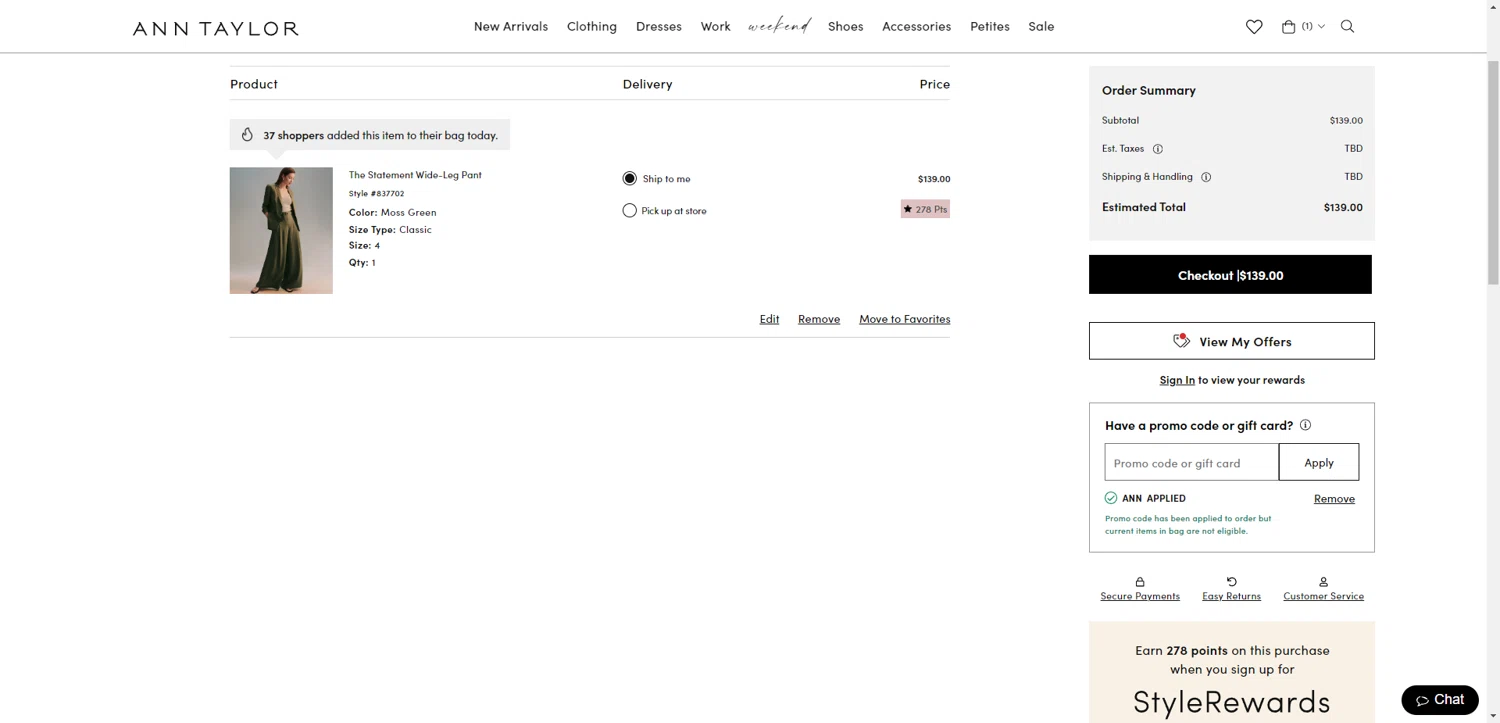The width and height of the screenshot is (1500, 723).
Task: Open the Sale menu
Action: [1041, 26]
